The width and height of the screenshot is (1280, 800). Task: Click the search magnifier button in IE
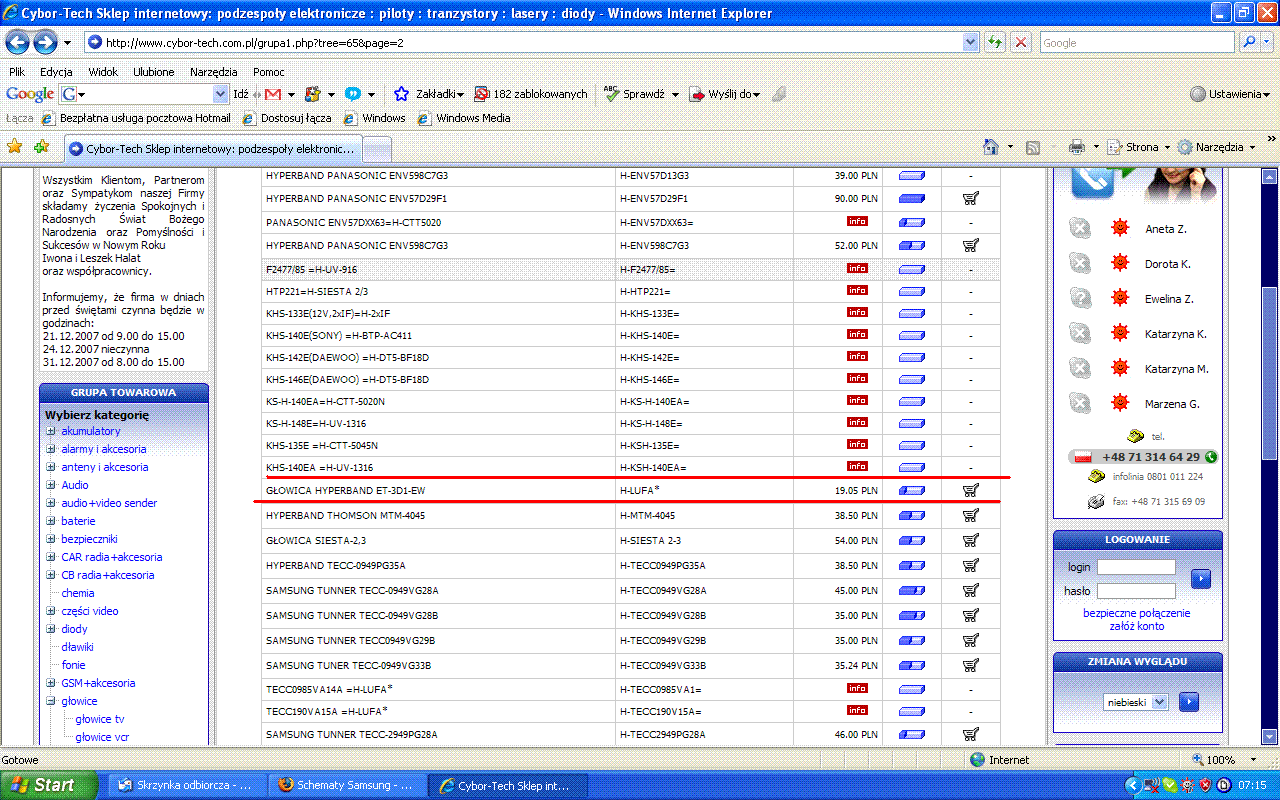pos(1249,43)
